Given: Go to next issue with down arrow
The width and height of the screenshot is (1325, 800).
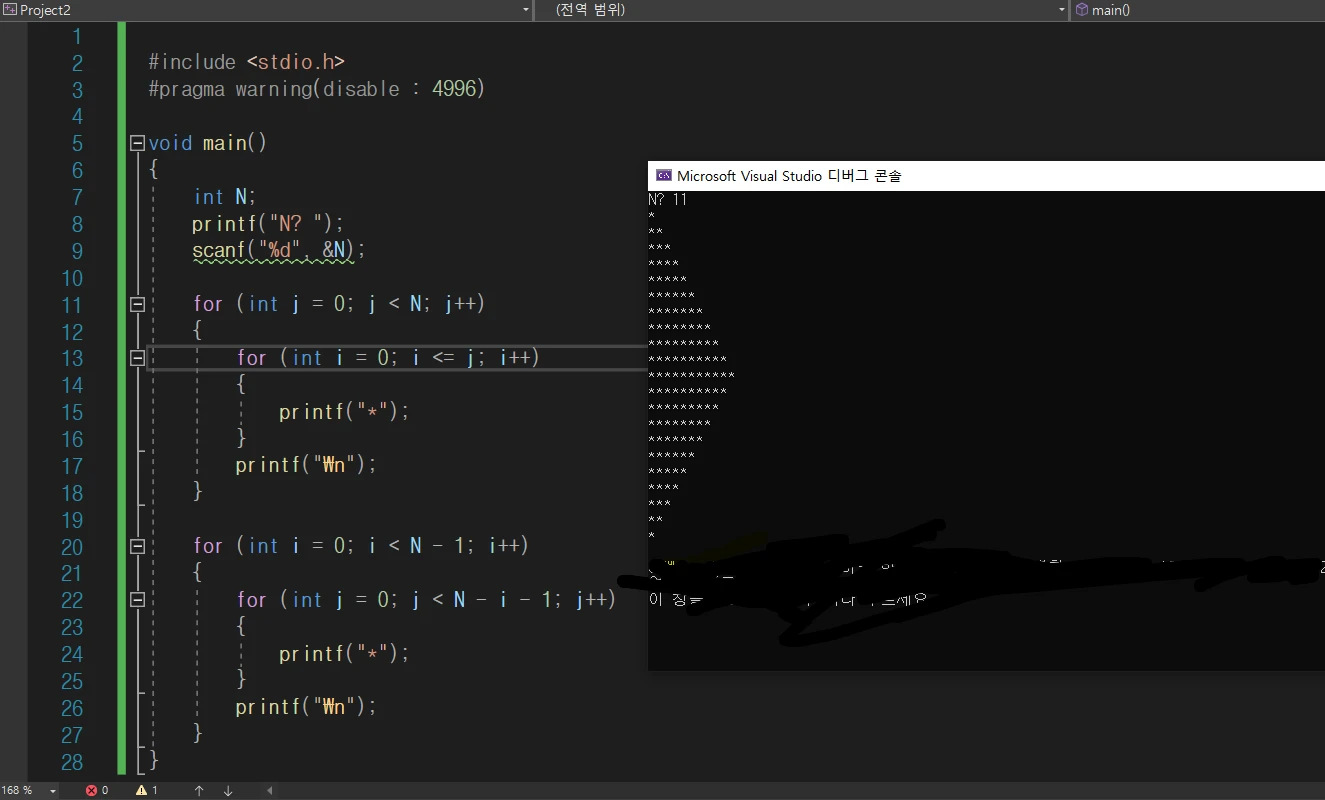Looking at the screenshot, I should click(228, 790).
